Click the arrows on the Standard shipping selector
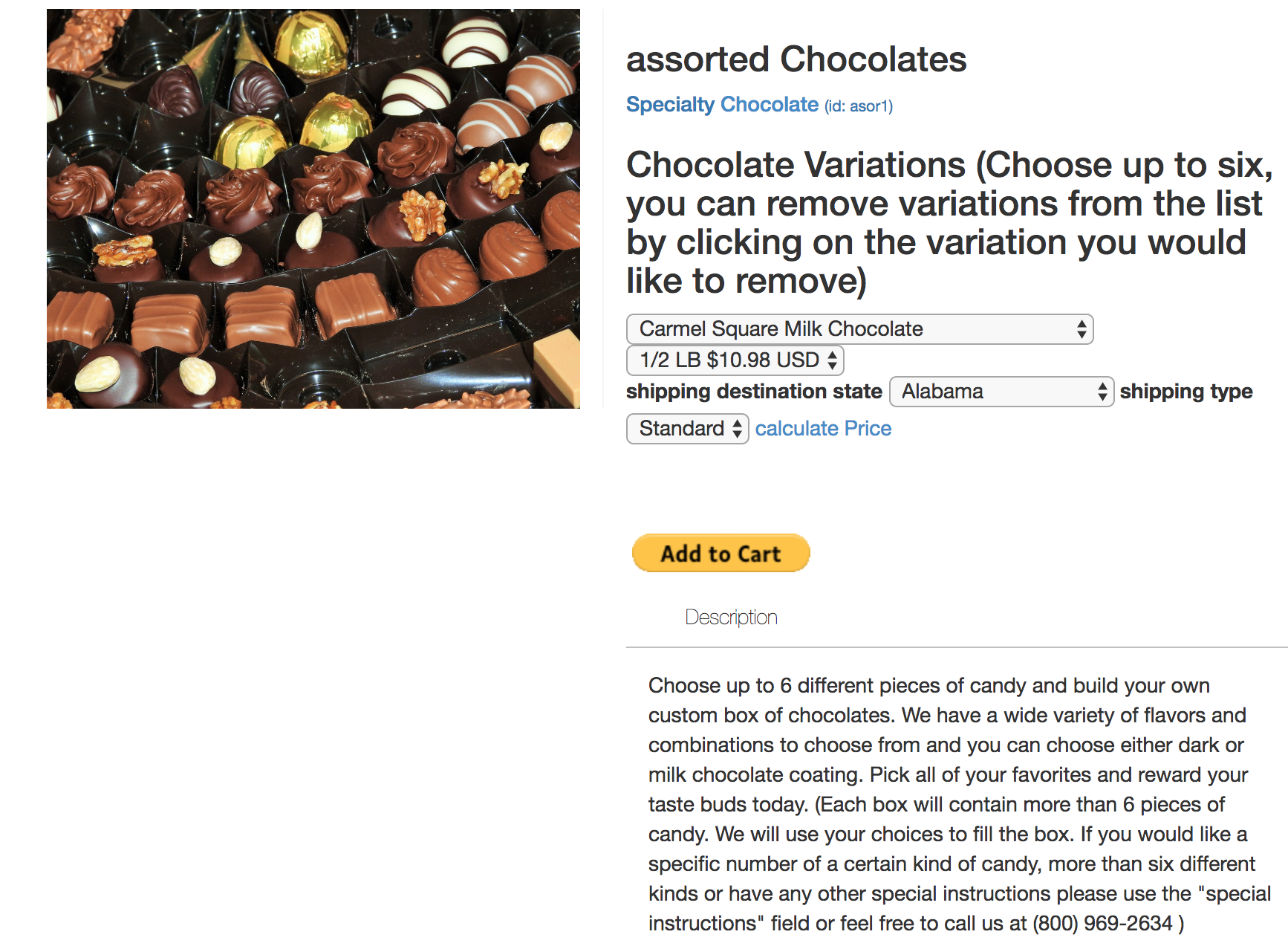Screen dimensions: 1288x949 tap(737, 429)
